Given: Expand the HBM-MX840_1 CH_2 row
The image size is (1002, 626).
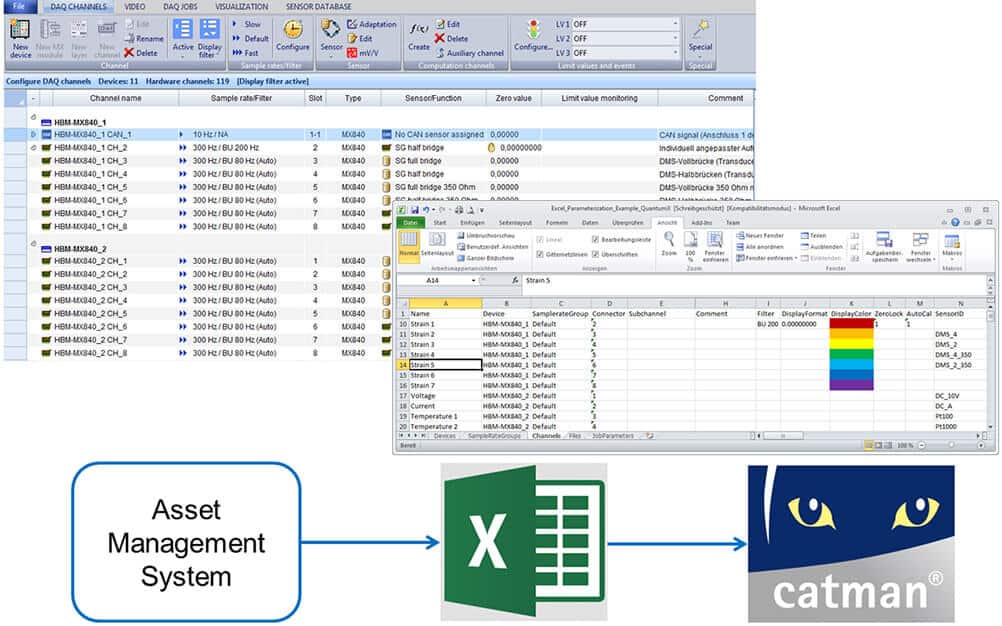Looking at the screenshot, I should [33, 148].
